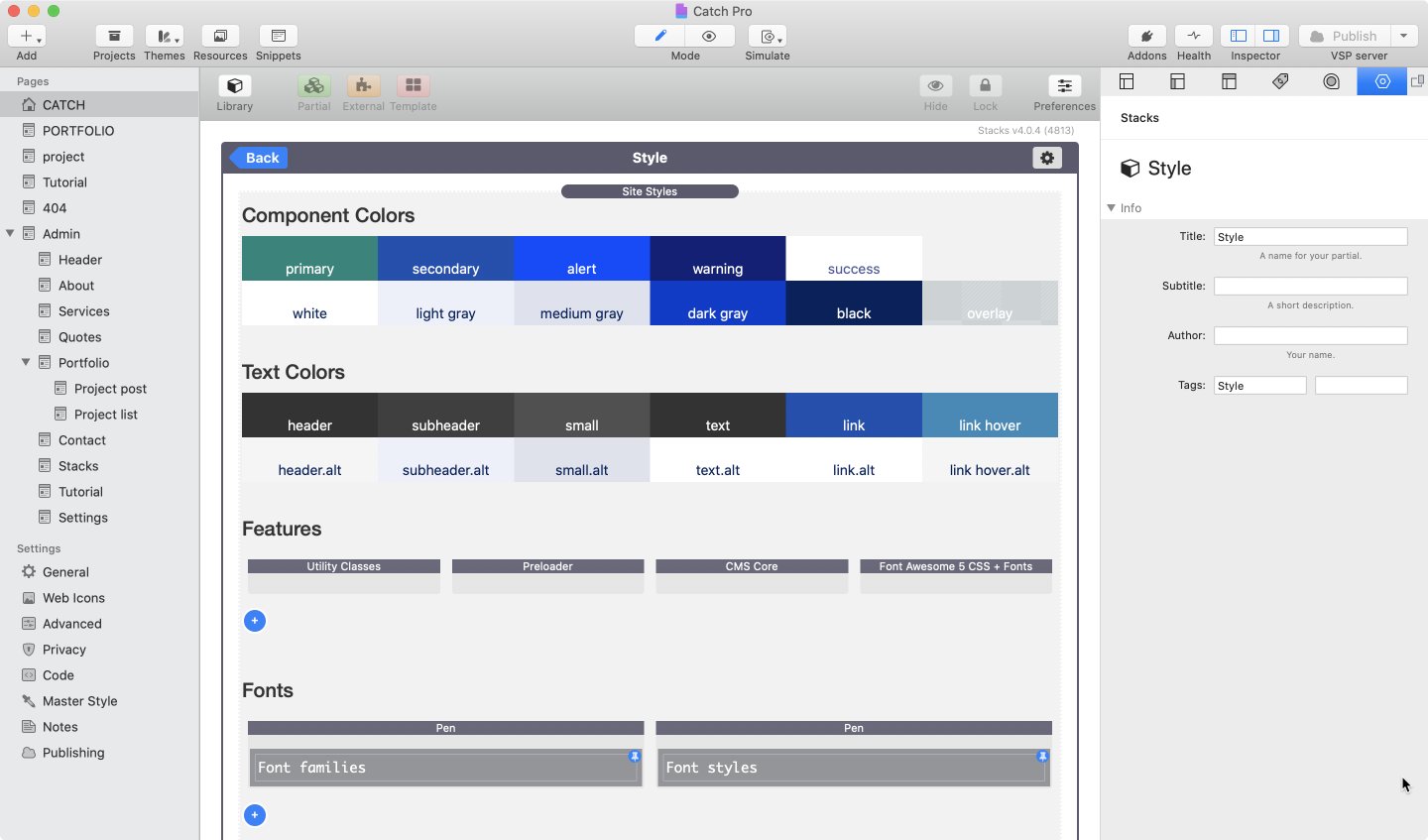Select the PORTFOLIO page in sidebar
1428x840 pixels.
(77, 131)
